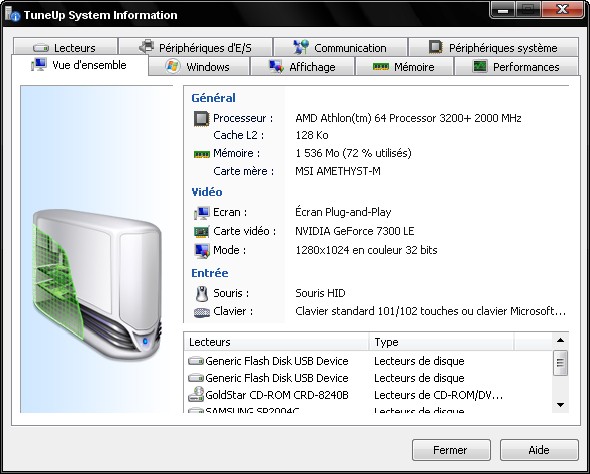Viewport: 590px width, 474px height.
Task: Click the Mode display icon
Action: coord(202,251)
